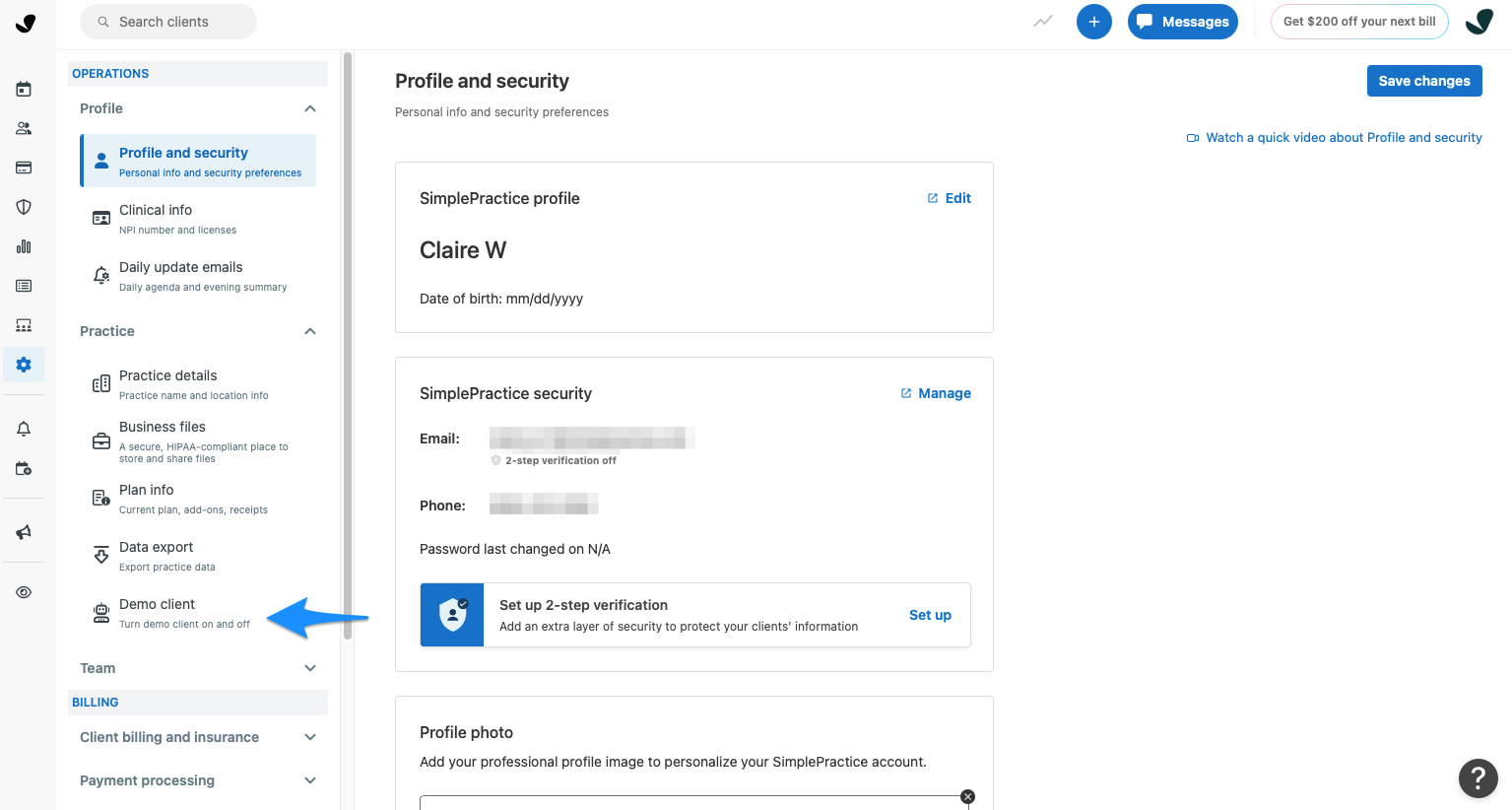
Task: Expand the Payment processing section
Action: coord(310,780)
